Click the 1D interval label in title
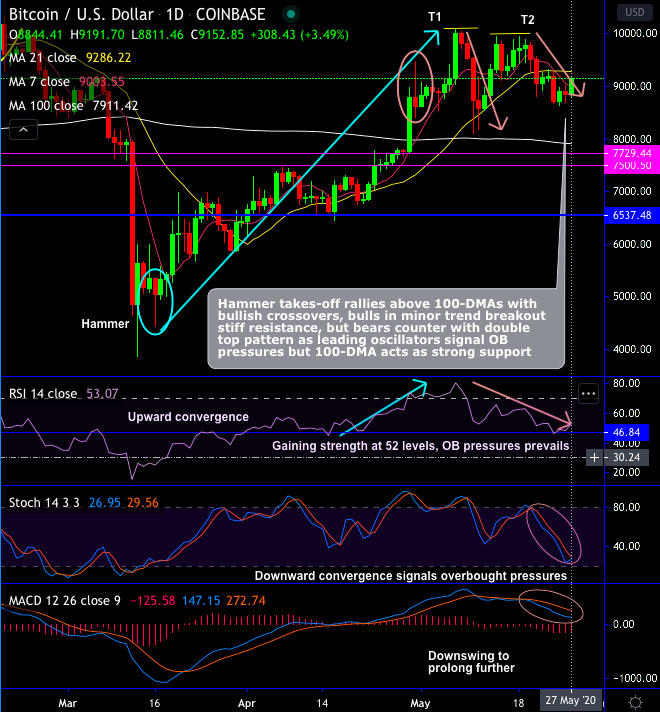 point(174,15)
